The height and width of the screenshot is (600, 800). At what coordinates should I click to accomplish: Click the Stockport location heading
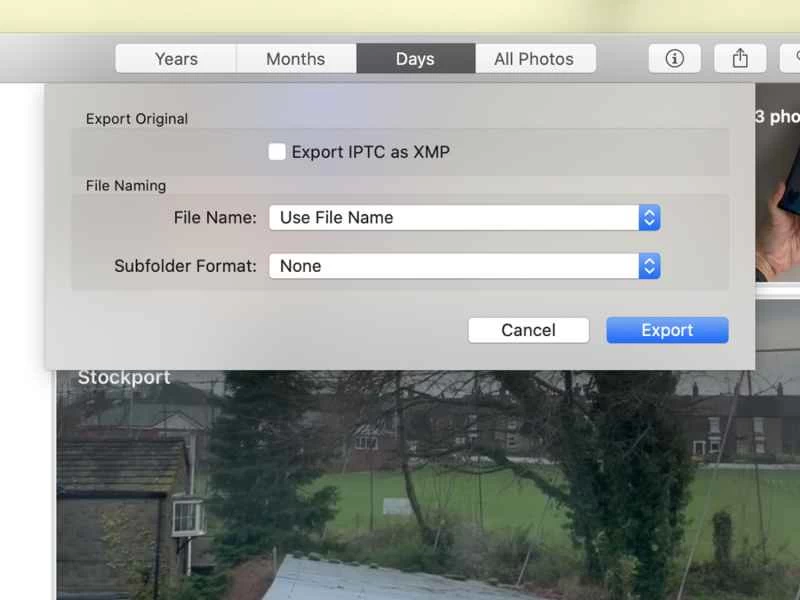124,378
